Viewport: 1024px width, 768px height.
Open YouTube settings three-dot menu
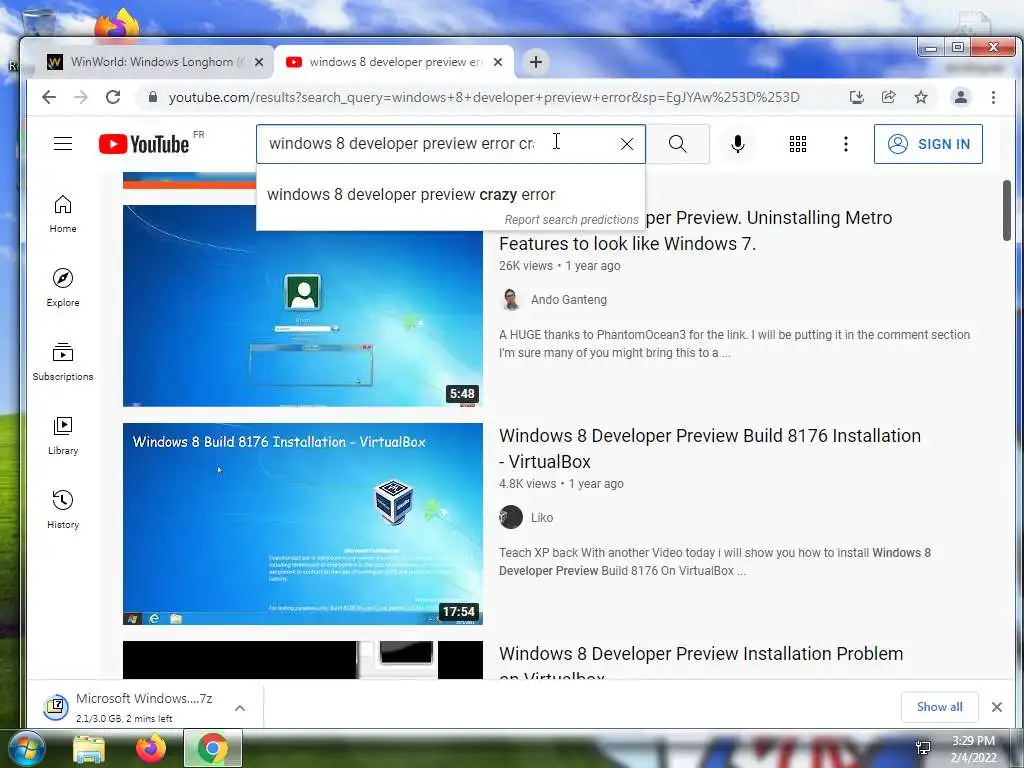pos(845,144)
